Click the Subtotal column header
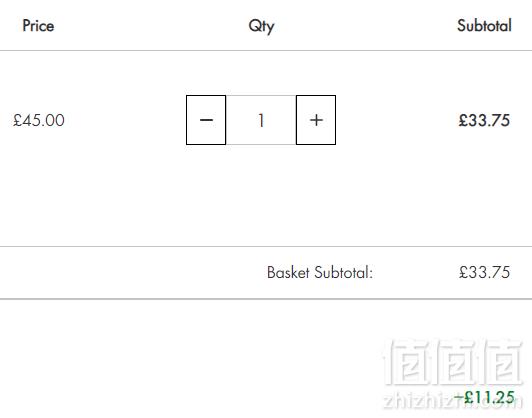Screen dimensions: 532x418 (x=484, y=26)
